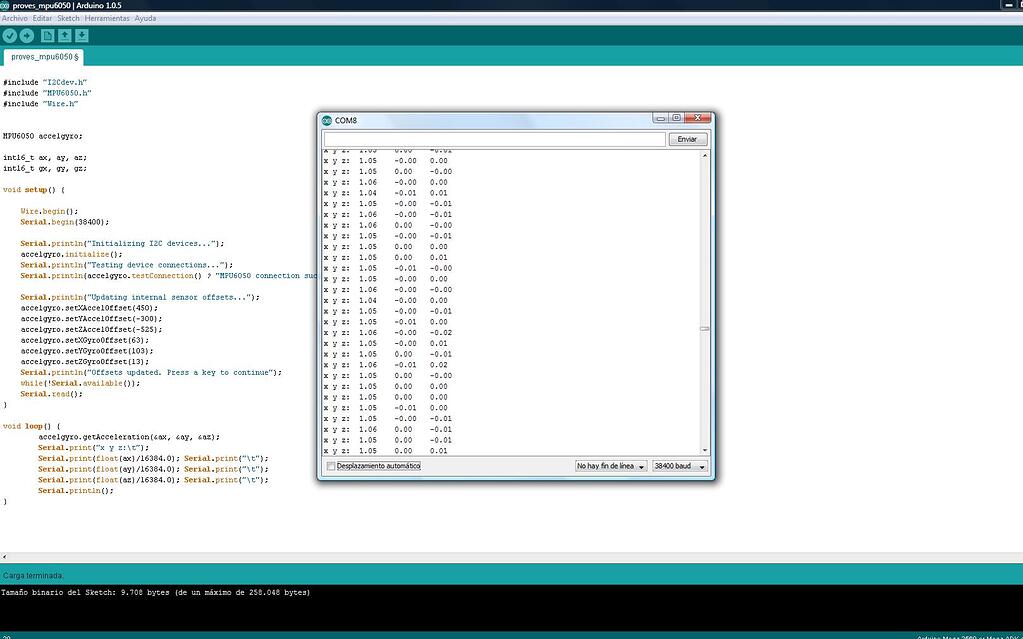Click the 'void loop() {' line
The height and width of the screenshot is (639, 1023).
pyautogui.click(x=31, y=426)
